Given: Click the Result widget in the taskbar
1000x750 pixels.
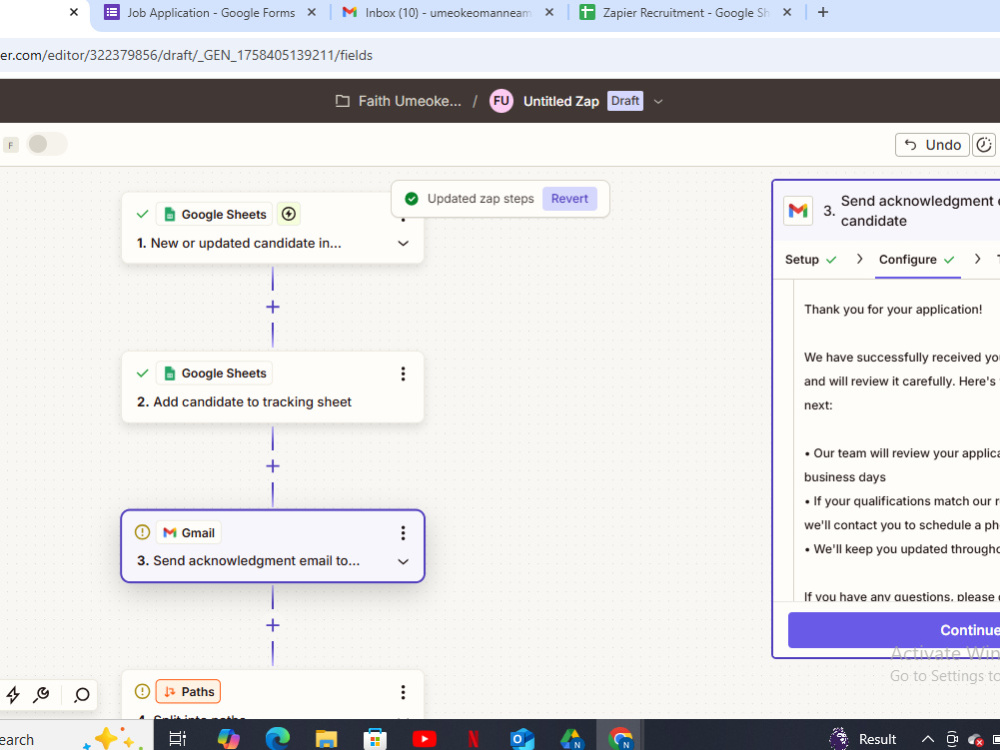Looking at the screenshot, I should pos(863,739).
